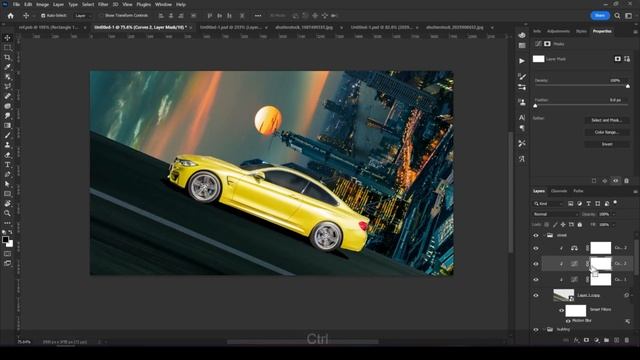The width and height of the screenshot is (640, 360).
Task: Switch to the Channels tab
Action: pyautogui.click(x=559, y=191)
